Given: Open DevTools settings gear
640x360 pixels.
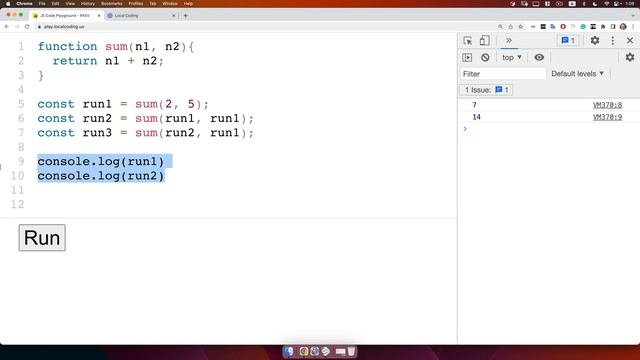Looking at the screenshot, I should point(595,40).
